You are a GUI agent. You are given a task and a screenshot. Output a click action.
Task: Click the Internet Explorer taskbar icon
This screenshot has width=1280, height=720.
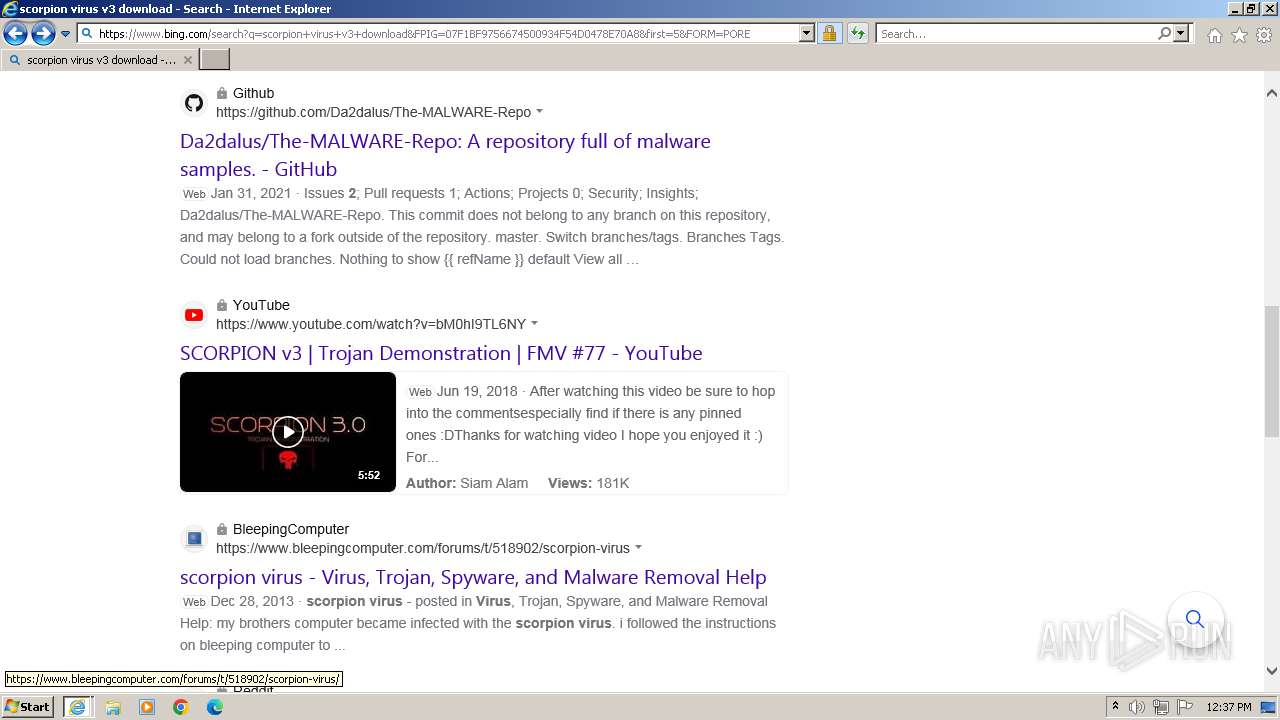(77, 707)
